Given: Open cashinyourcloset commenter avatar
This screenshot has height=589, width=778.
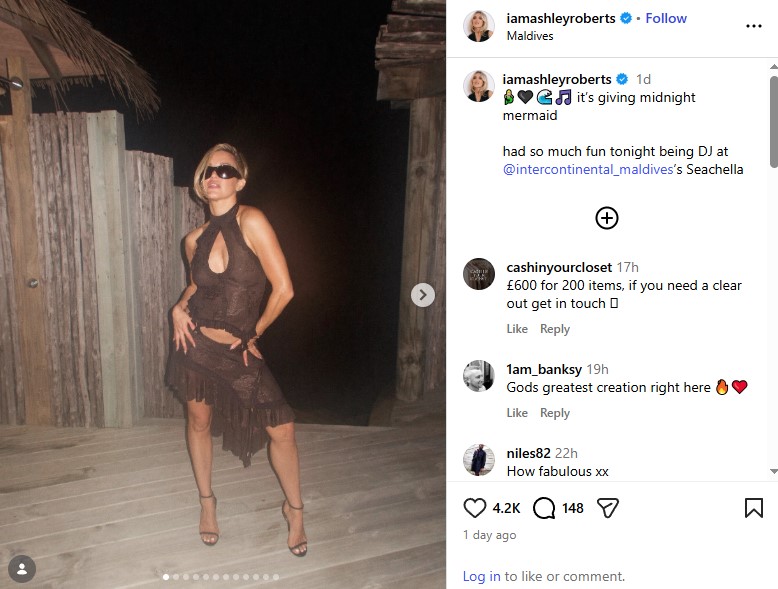Looking at the screenshot, I should click(x=479, y=274).
